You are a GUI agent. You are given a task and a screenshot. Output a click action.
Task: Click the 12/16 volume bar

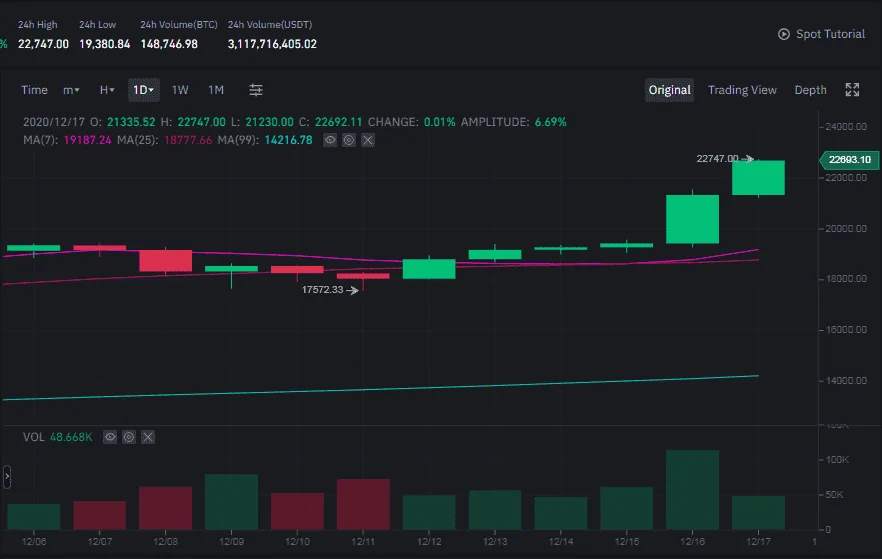point(692,490)
